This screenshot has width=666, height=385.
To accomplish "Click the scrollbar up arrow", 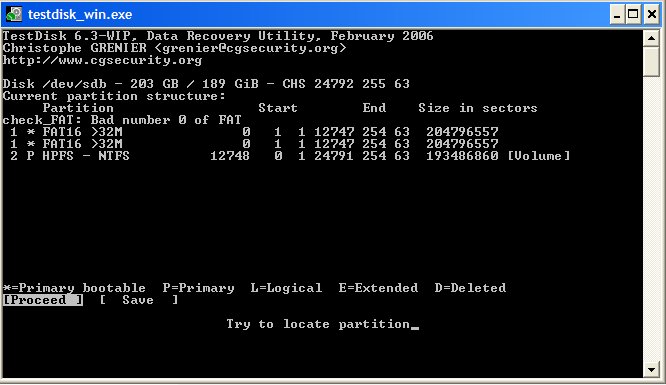I will tap(651, 38).
